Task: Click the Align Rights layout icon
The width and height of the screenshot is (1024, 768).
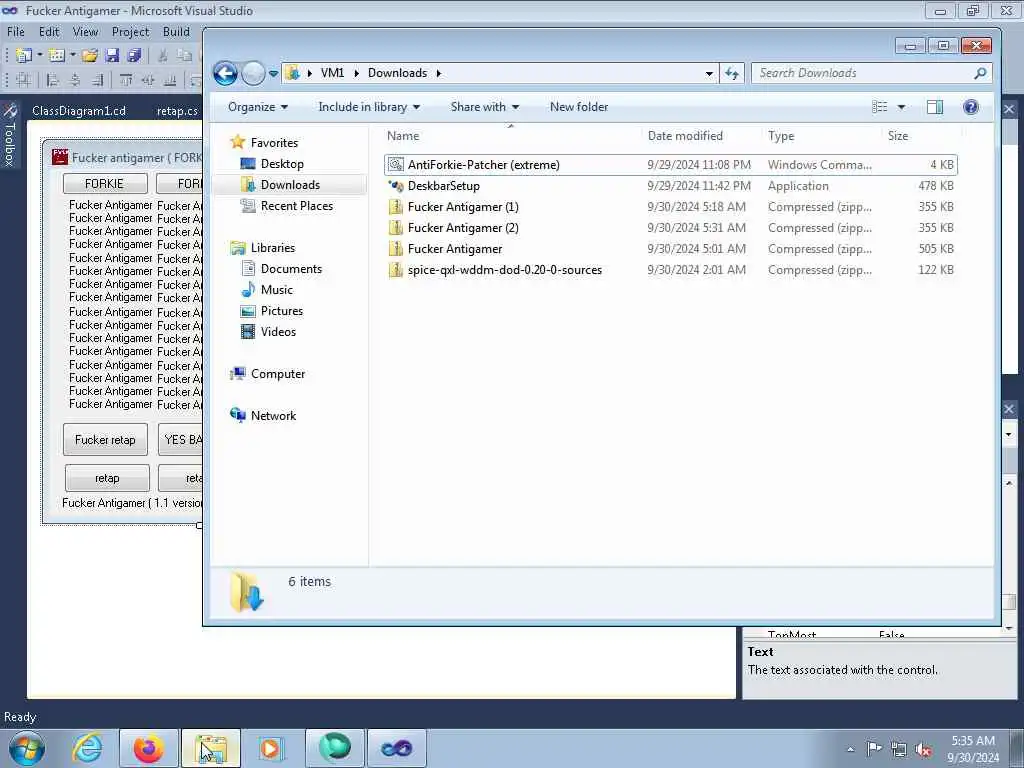Action: (97, 80)
